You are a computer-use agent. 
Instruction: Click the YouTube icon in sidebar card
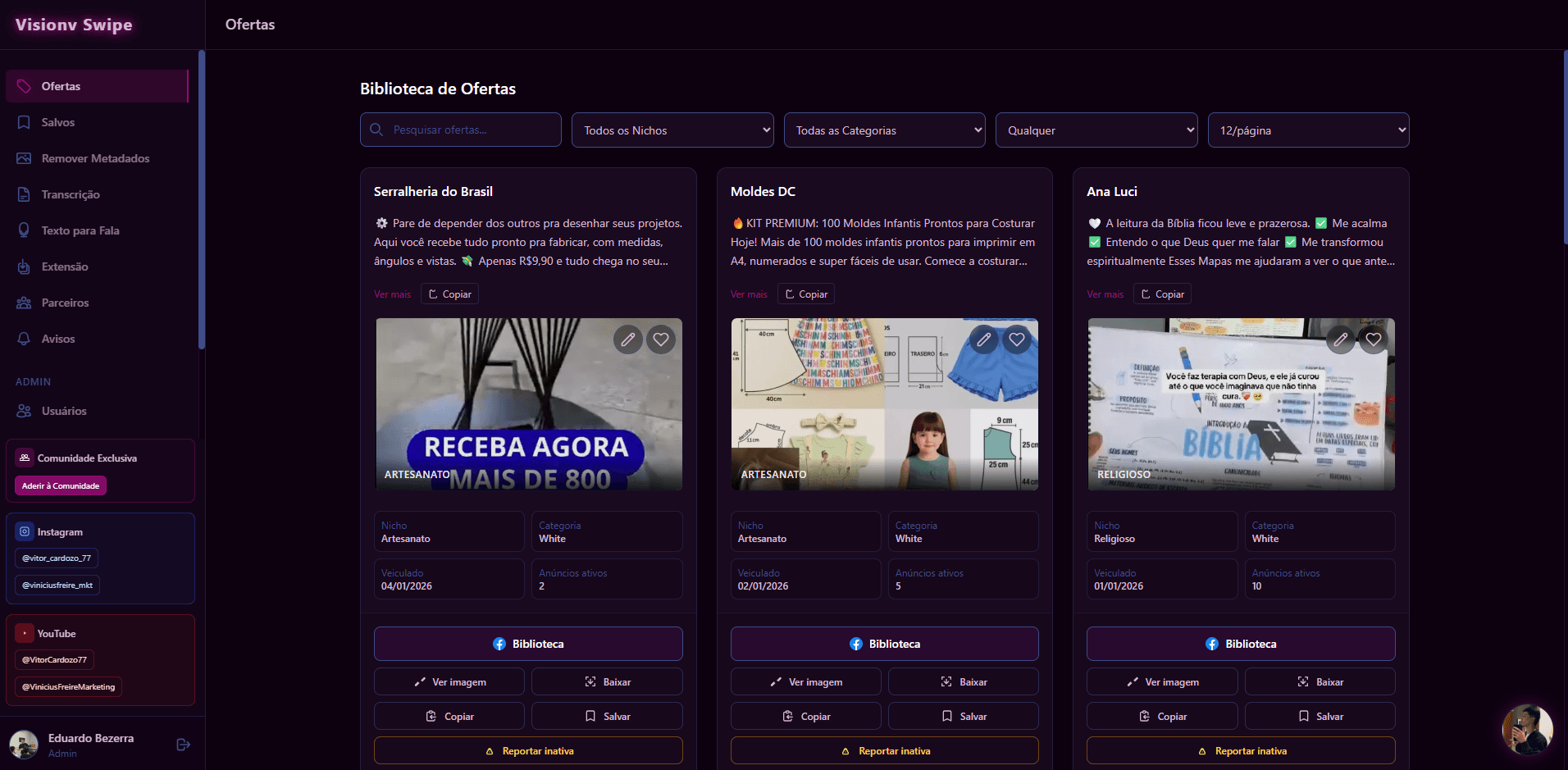(25, 633)
